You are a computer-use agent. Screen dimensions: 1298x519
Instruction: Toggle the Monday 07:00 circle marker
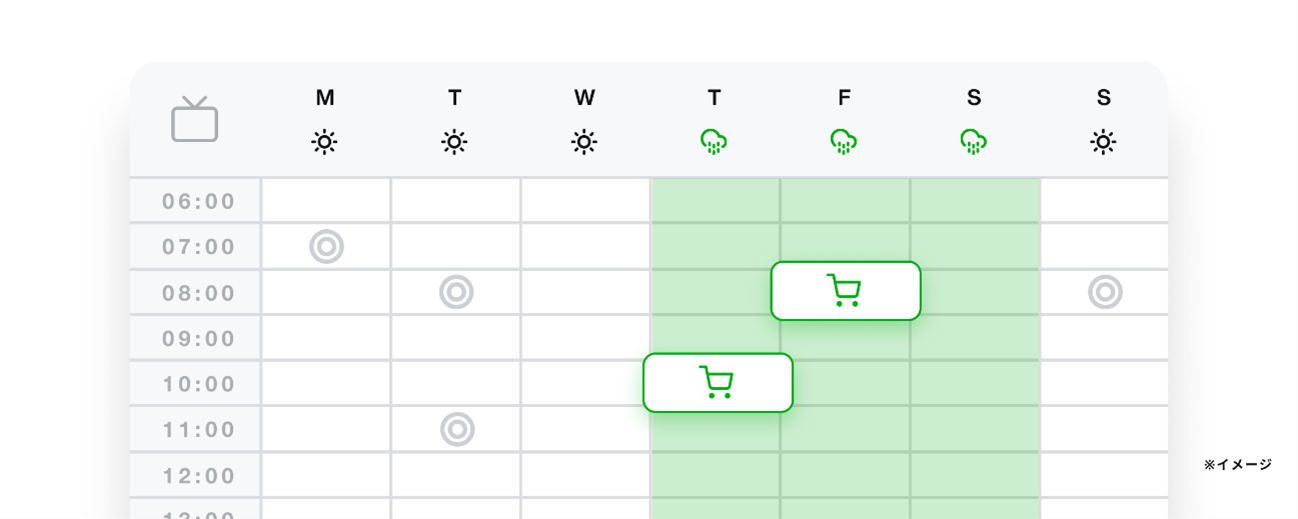[326, 246]
